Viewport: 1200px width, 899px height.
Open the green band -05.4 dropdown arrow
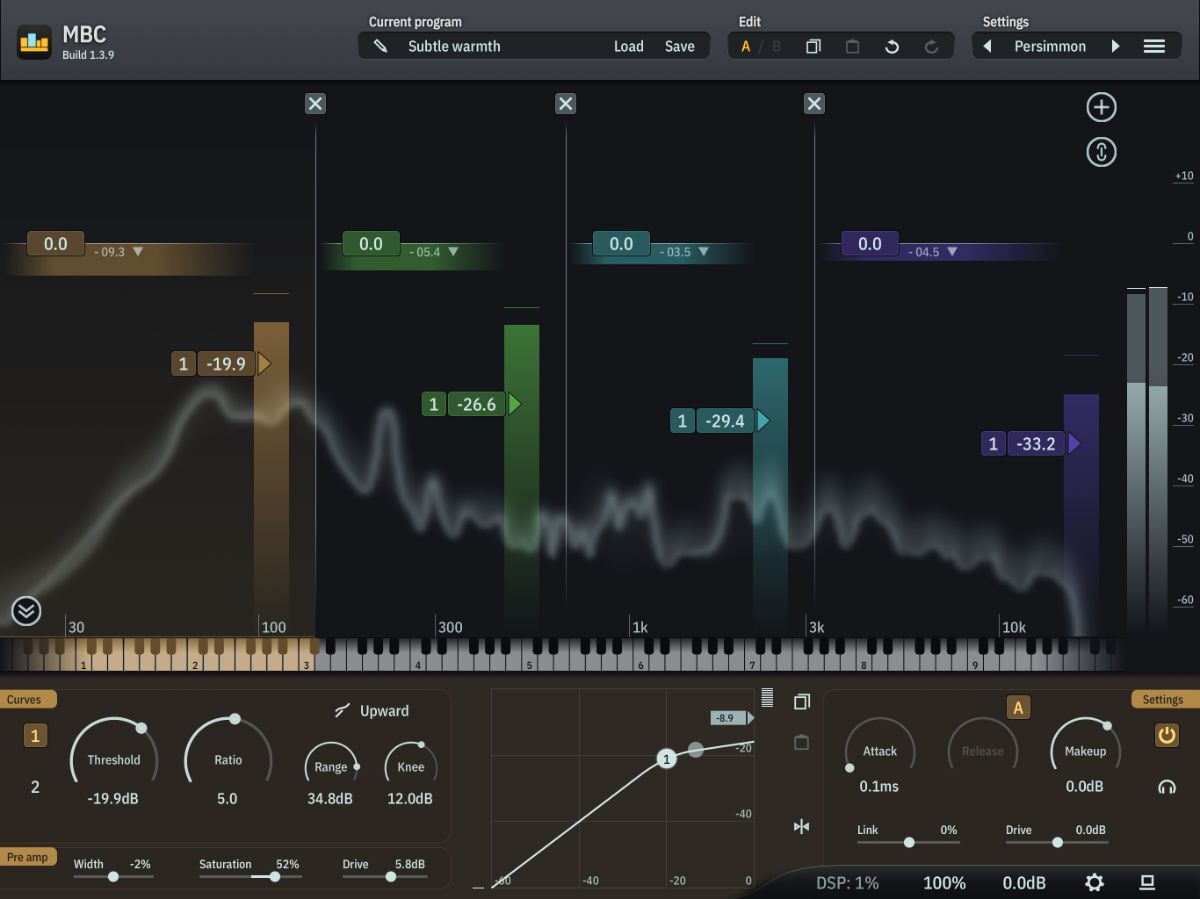453,252
